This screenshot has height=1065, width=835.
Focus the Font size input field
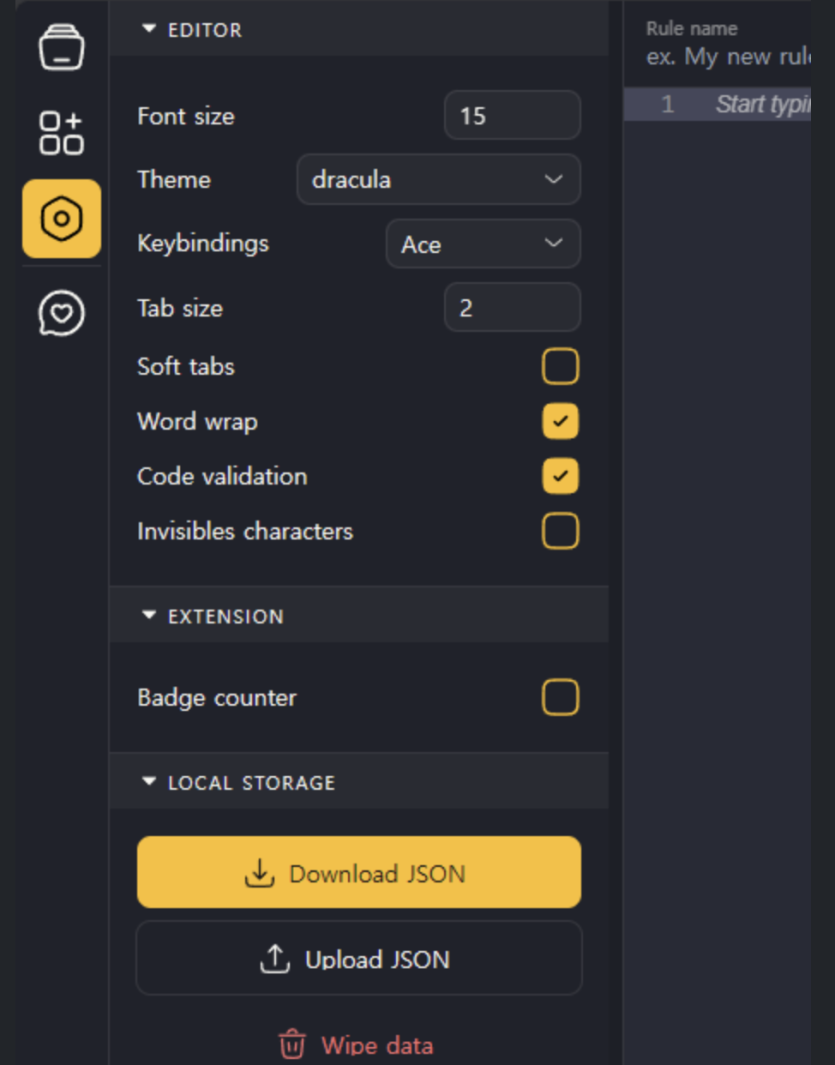(512, 115)
